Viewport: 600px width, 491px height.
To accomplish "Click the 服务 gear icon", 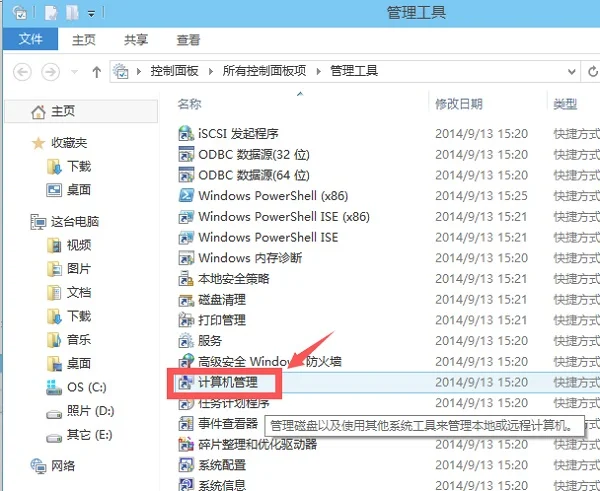I will [x=186, y=341].
